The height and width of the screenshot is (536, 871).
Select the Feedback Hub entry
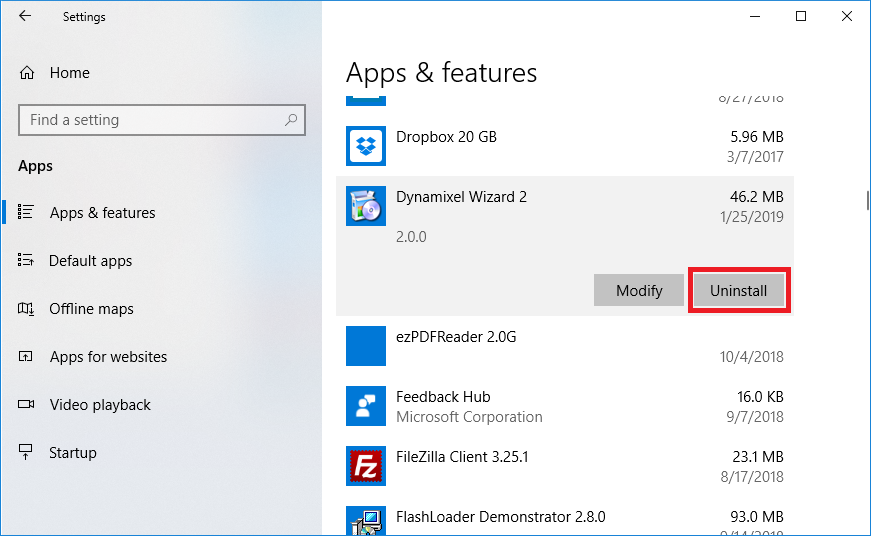(564, 406)
